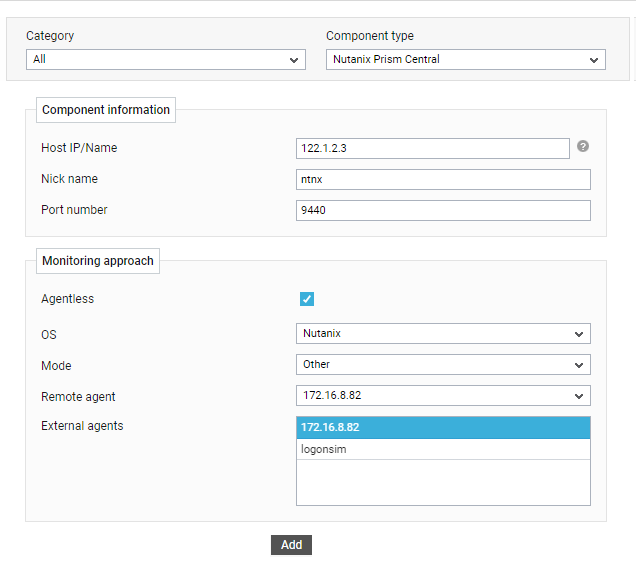Click the Add button

pyautogui.click(x=291, y=545)
